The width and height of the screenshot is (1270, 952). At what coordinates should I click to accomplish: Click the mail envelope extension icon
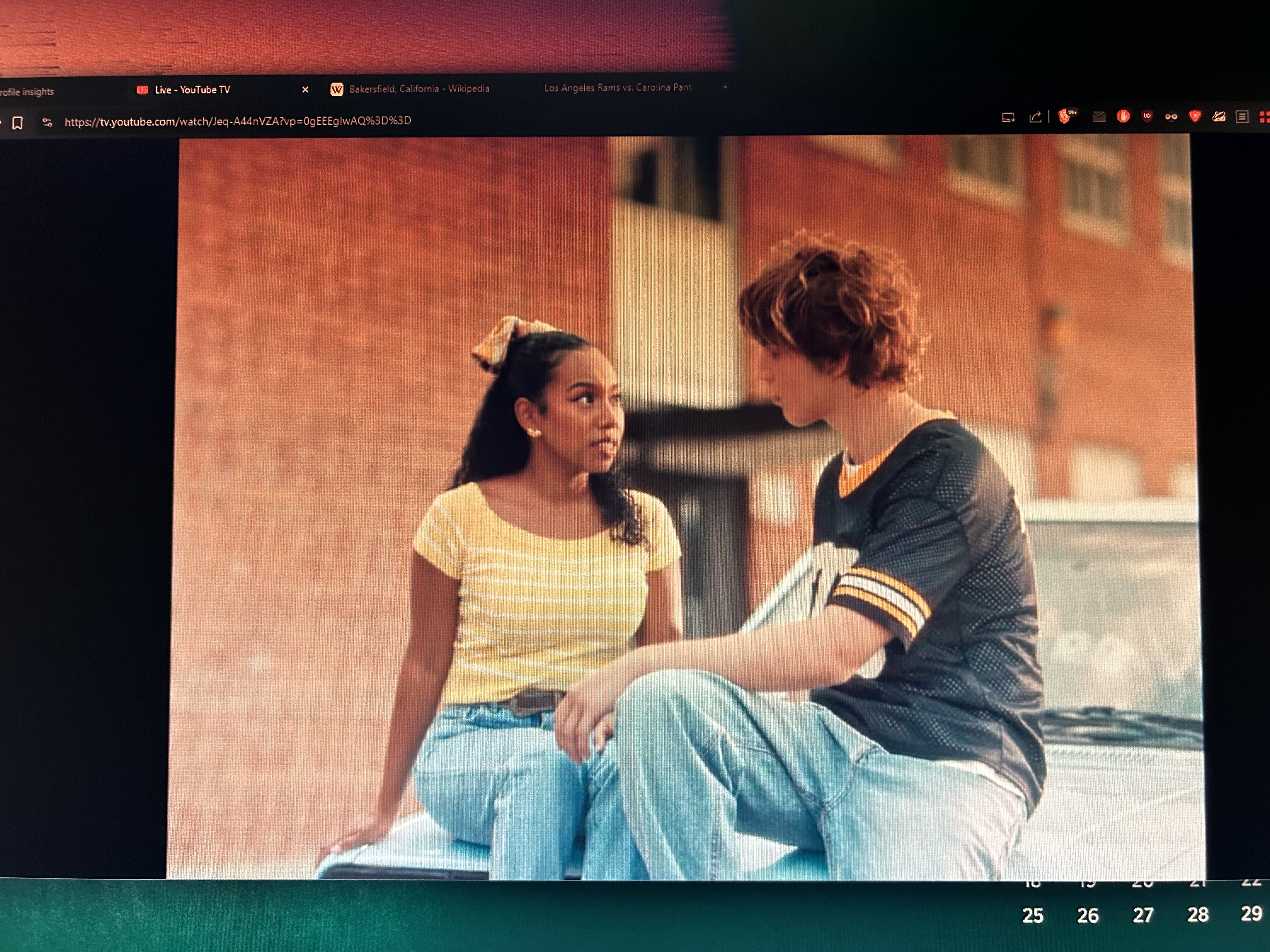pos(1099,117)
